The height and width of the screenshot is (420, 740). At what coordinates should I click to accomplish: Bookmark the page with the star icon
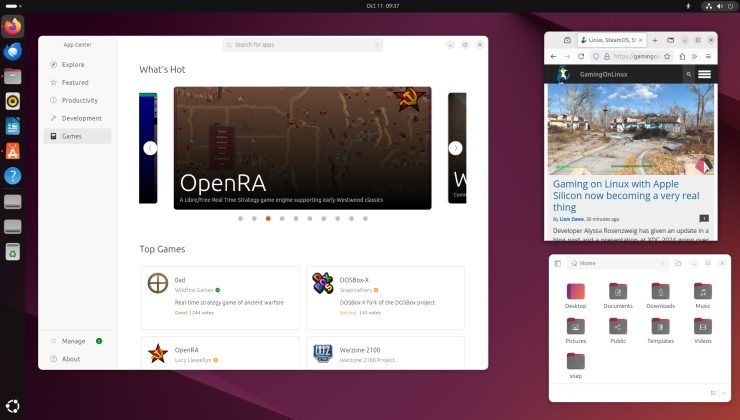(x=667, y=57)
